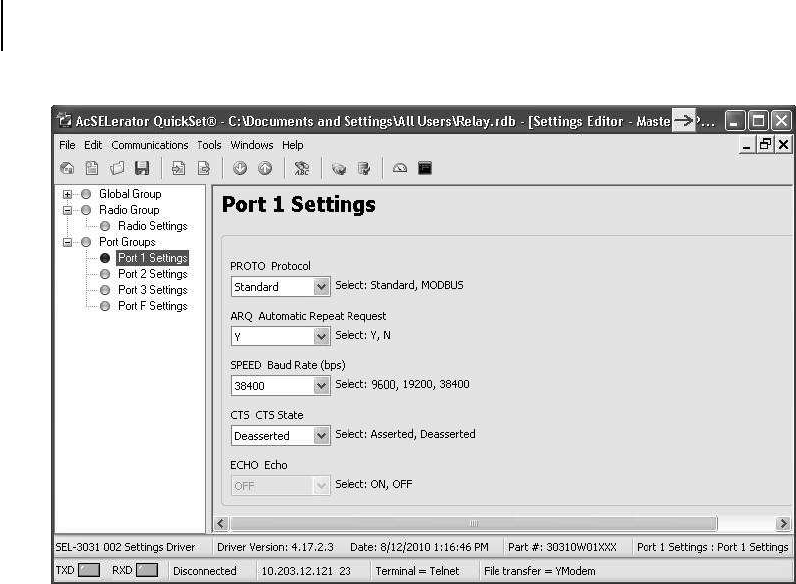Collapse the Port Groups tree node

point(67,242)
